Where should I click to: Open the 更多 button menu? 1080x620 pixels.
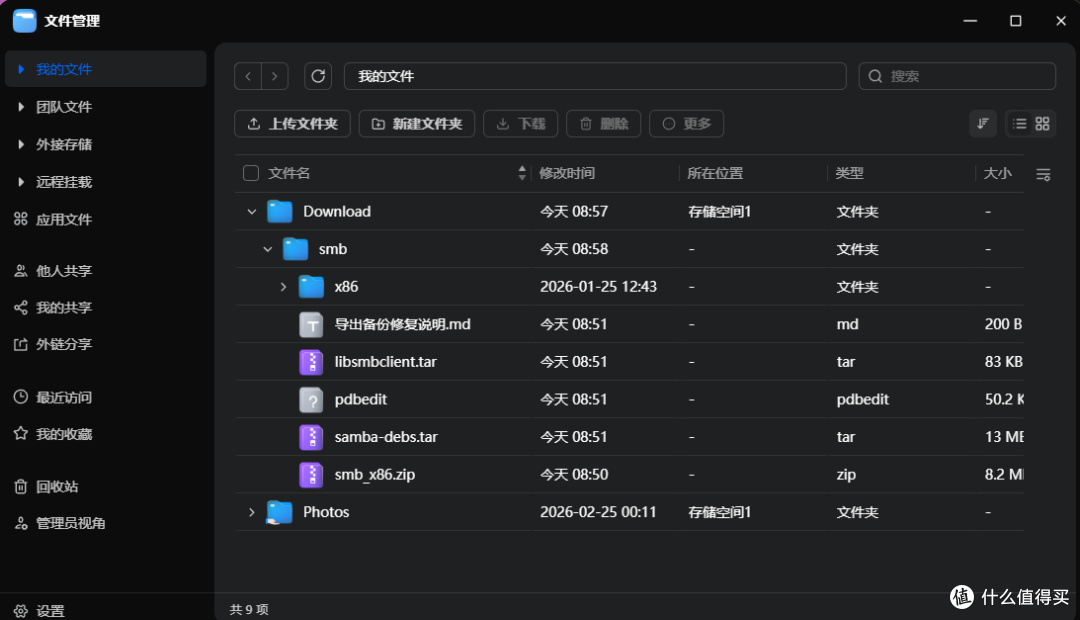coord(686,123)
